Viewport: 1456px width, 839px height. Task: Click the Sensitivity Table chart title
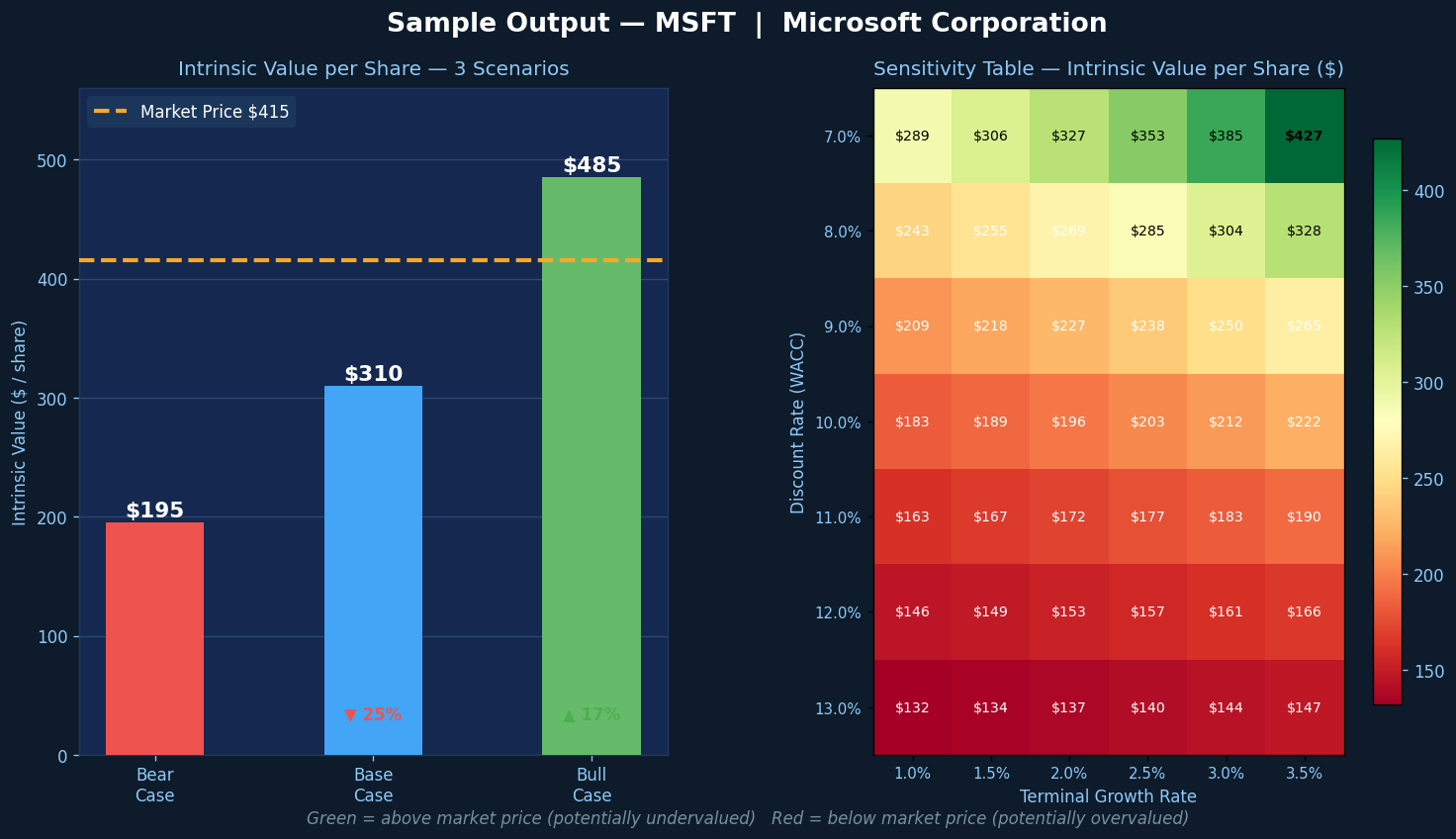pos(1108,69)
